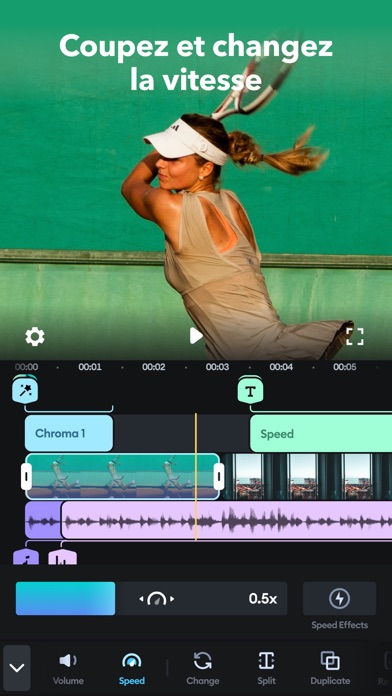This screenshot has height=696, width=392.
Task: Open the Volume tool
Action: tap(68, 669)
